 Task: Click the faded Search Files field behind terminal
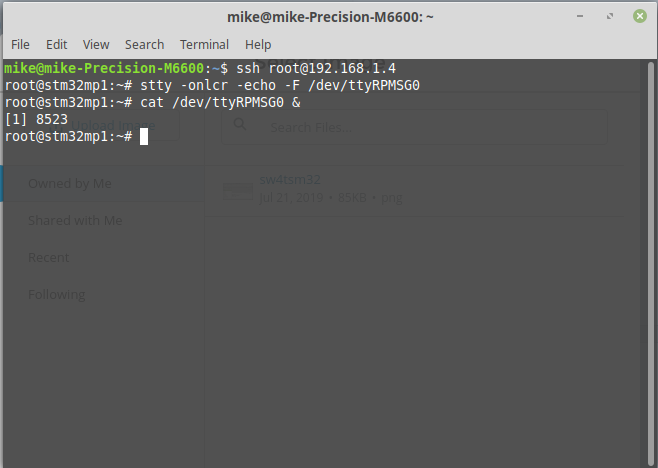(414, 127)
